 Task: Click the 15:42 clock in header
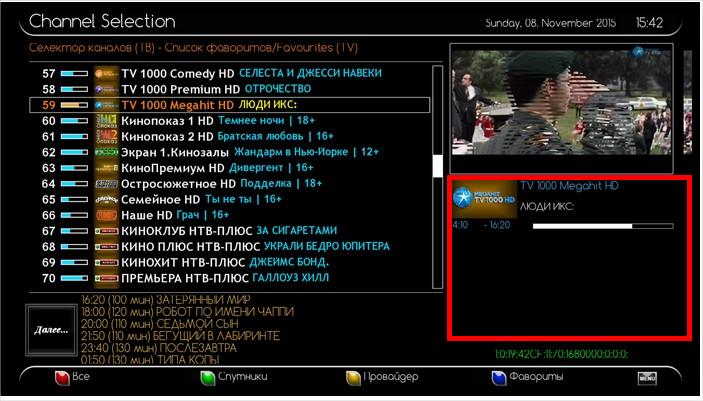coord(649,22)
